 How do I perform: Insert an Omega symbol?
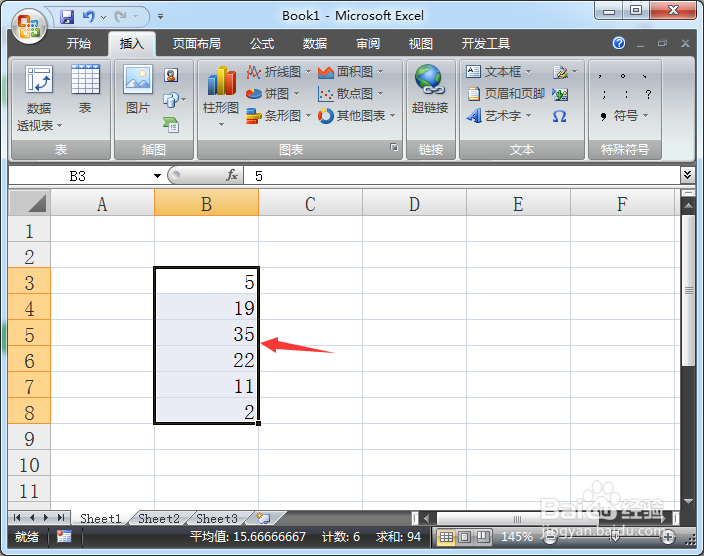[559, 116]
